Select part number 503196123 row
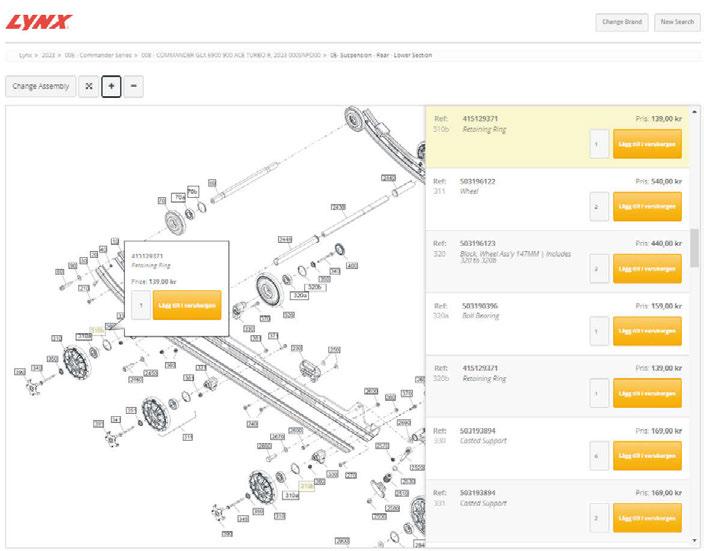 [x=477, y=243]
